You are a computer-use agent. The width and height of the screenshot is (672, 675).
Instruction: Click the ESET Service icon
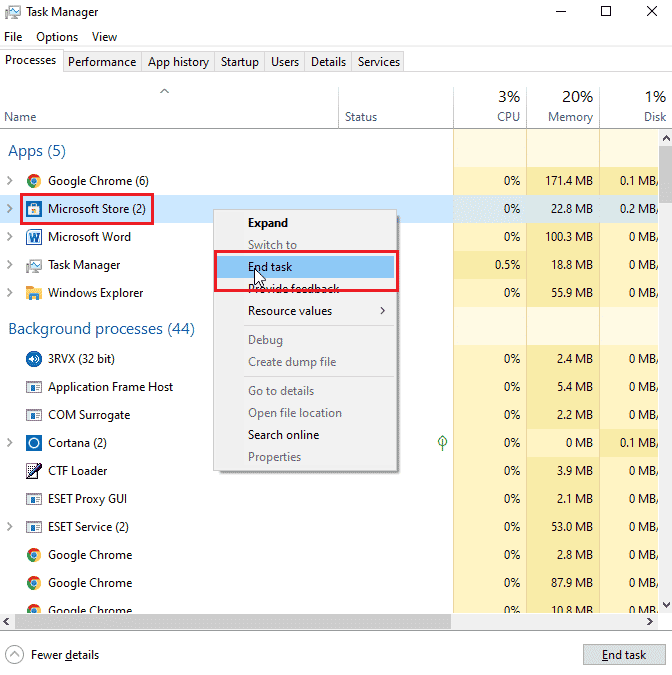[34, 527]
